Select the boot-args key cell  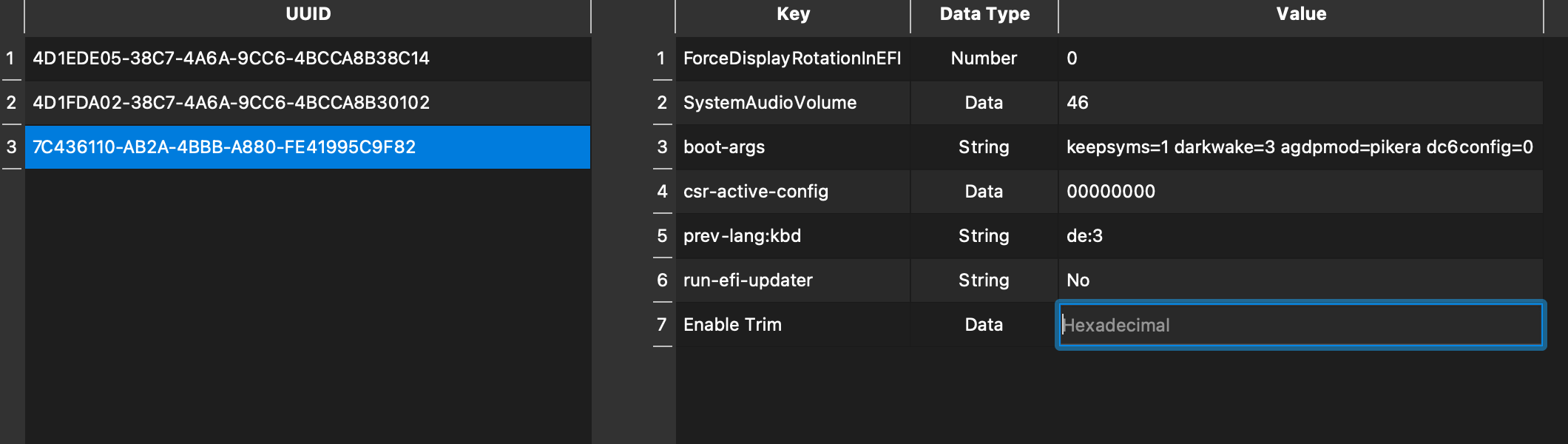point(724,147)
